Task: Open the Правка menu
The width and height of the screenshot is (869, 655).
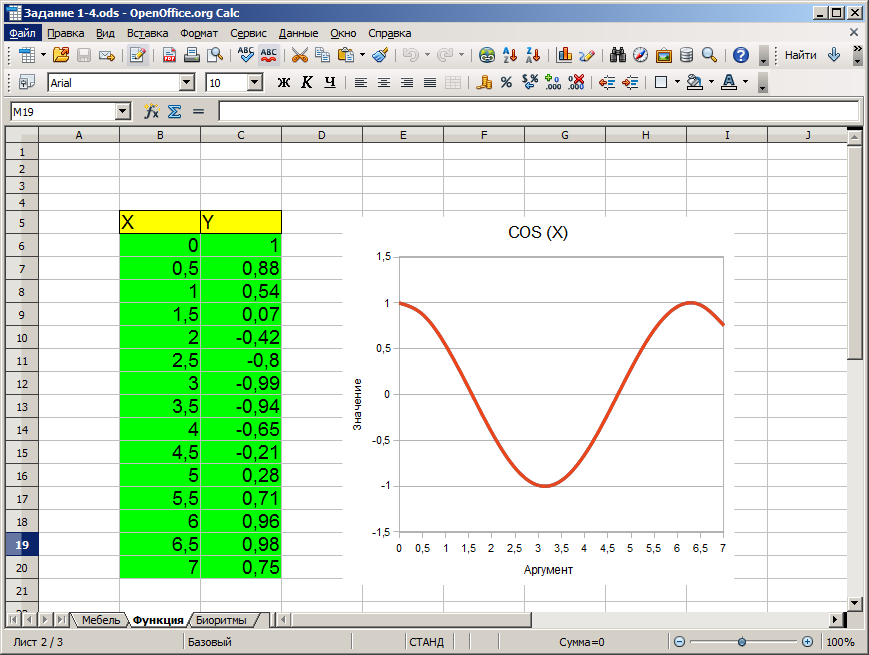Action: click(65, 33)
